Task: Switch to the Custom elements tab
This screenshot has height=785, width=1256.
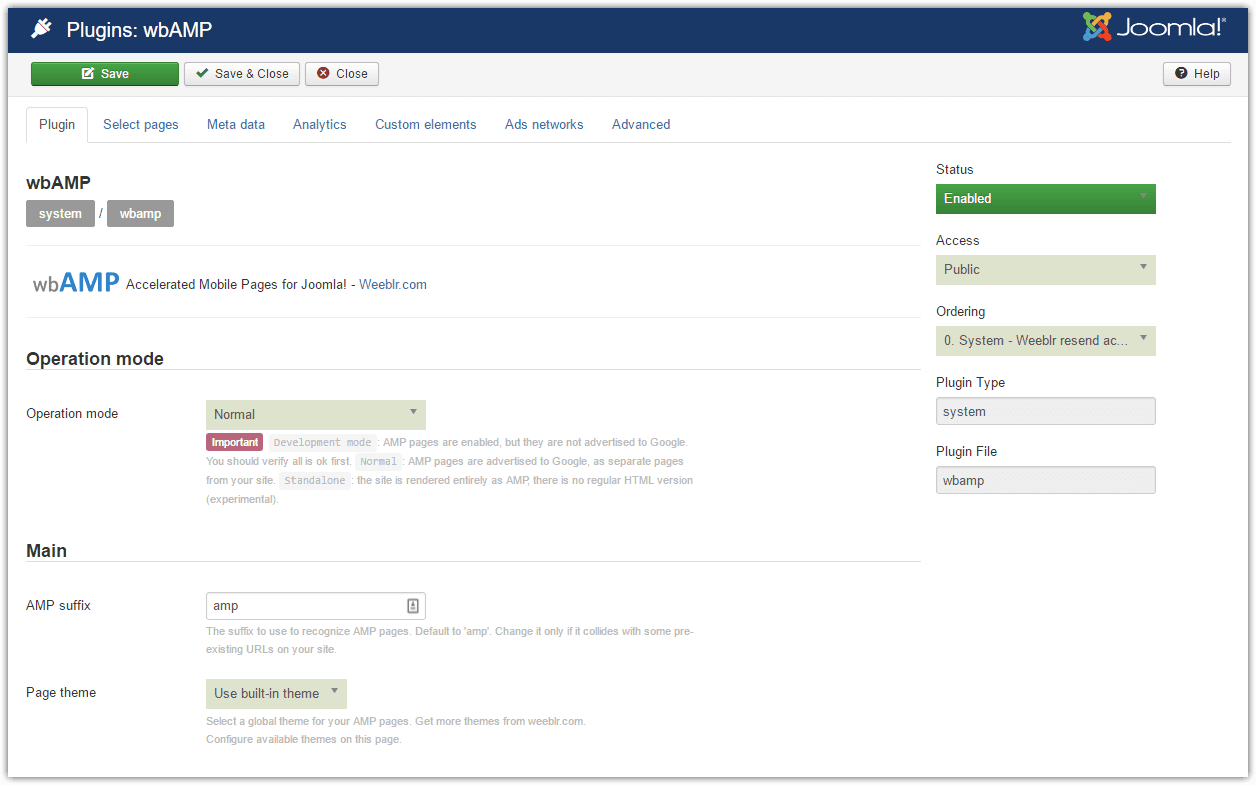Action: (426, 125)
